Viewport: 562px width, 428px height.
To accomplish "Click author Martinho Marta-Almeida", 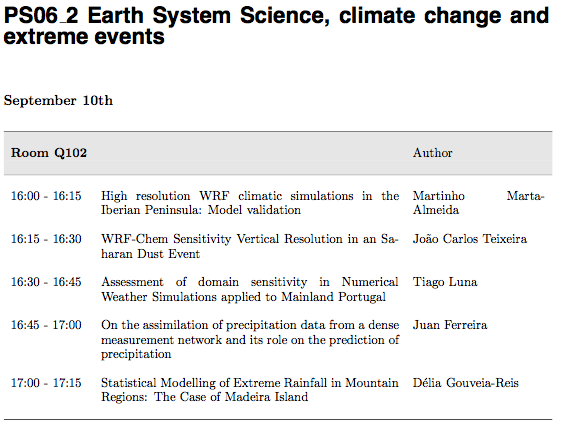I will tap(478, 203).
